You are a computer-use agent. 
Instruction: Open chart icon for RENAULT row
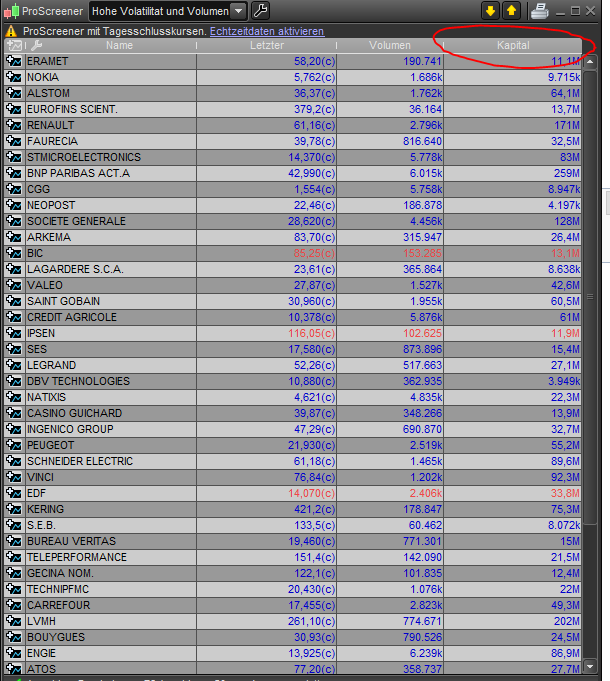pos(14,125)
